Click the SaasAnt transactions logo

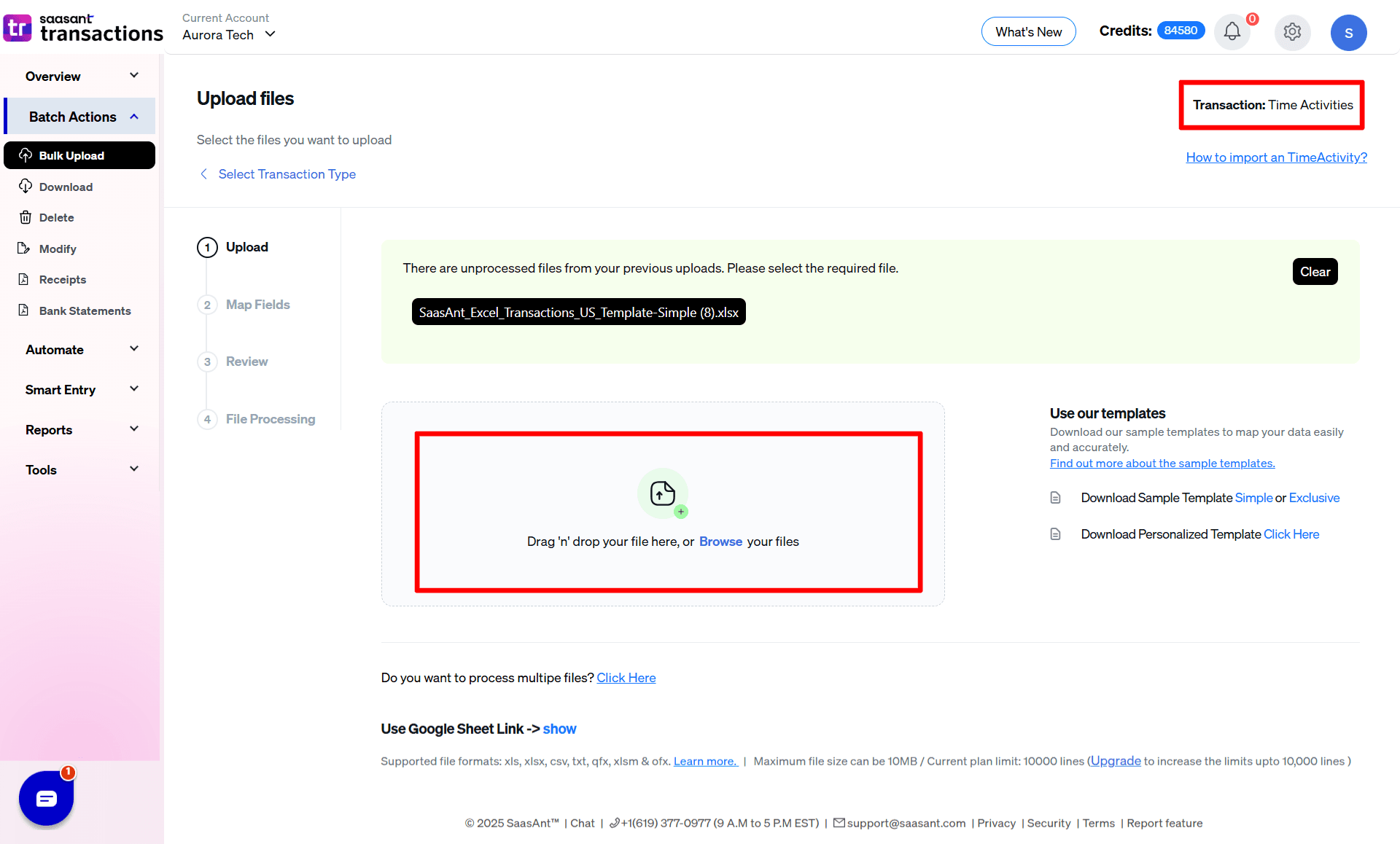[82, 28]
